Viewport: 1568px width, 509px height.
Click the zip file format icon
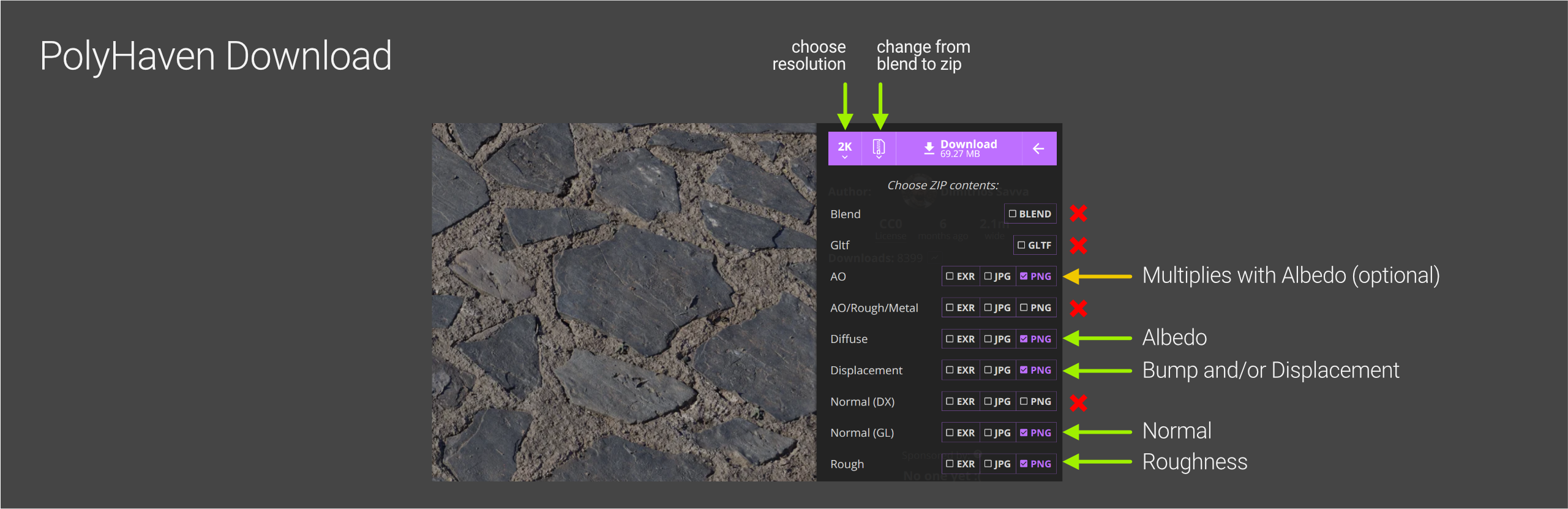(x=878, y=146)
